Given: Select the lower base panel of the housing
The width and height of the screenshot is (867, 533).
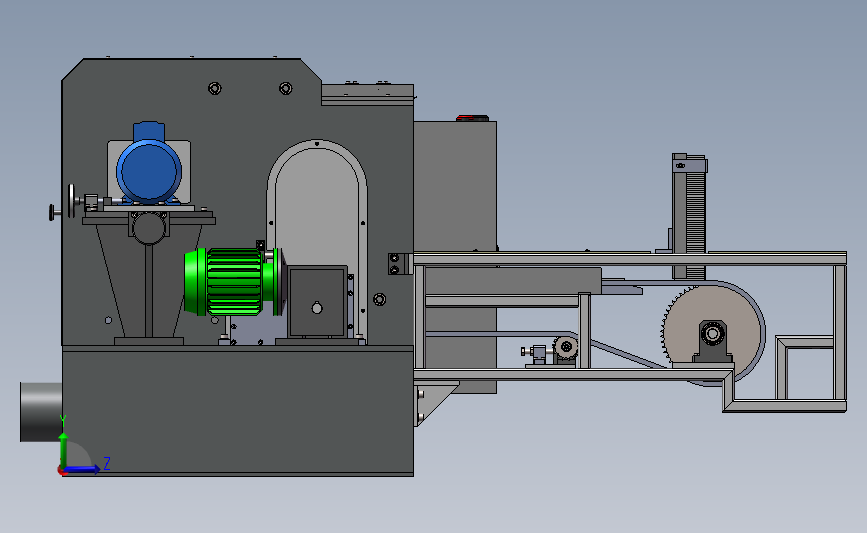Looking at the screenshot, I should tap(238, 411).
